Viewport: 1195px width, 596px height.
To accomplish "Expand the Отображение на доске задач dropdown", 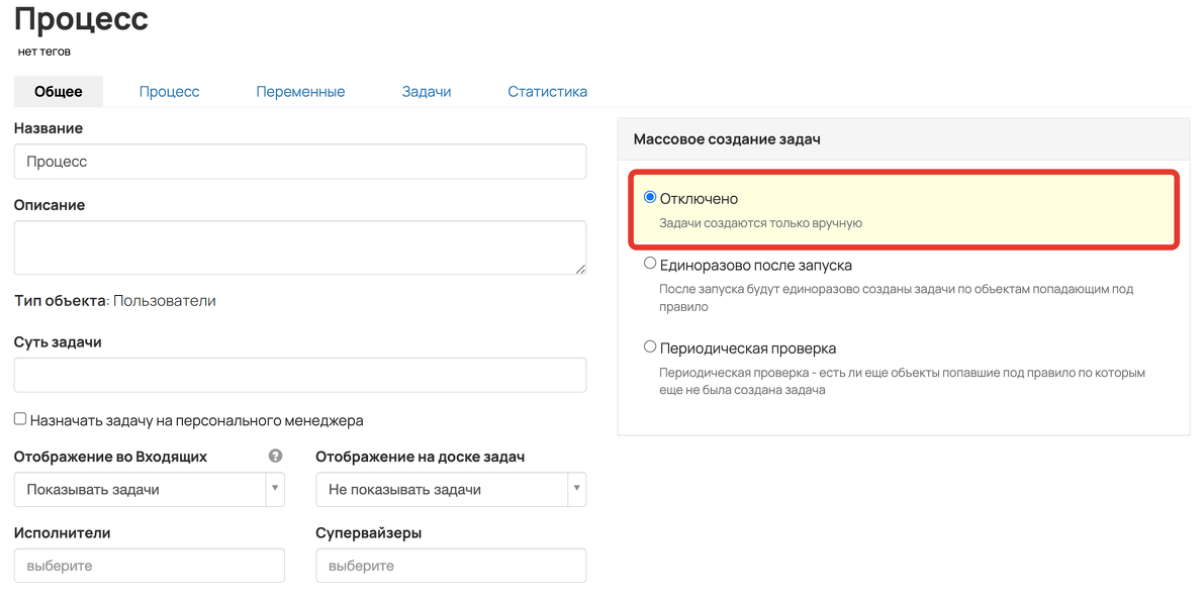I will 451,489.
